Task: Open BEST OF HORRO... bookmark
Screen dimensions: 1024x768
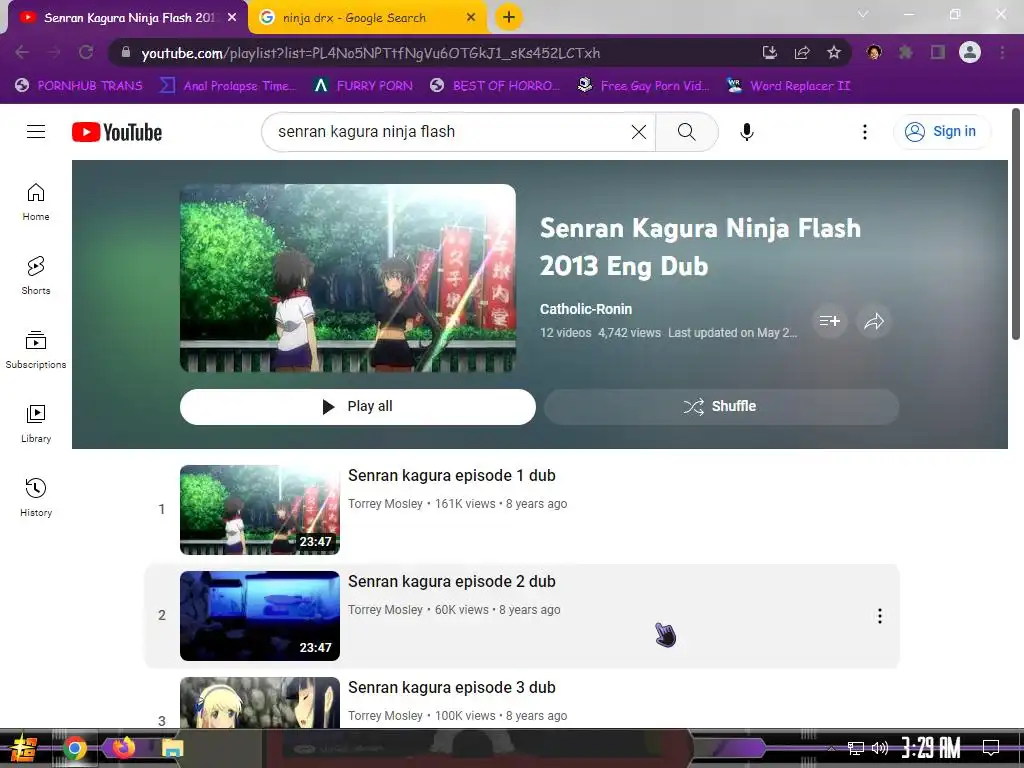Action: coord(495,86)
